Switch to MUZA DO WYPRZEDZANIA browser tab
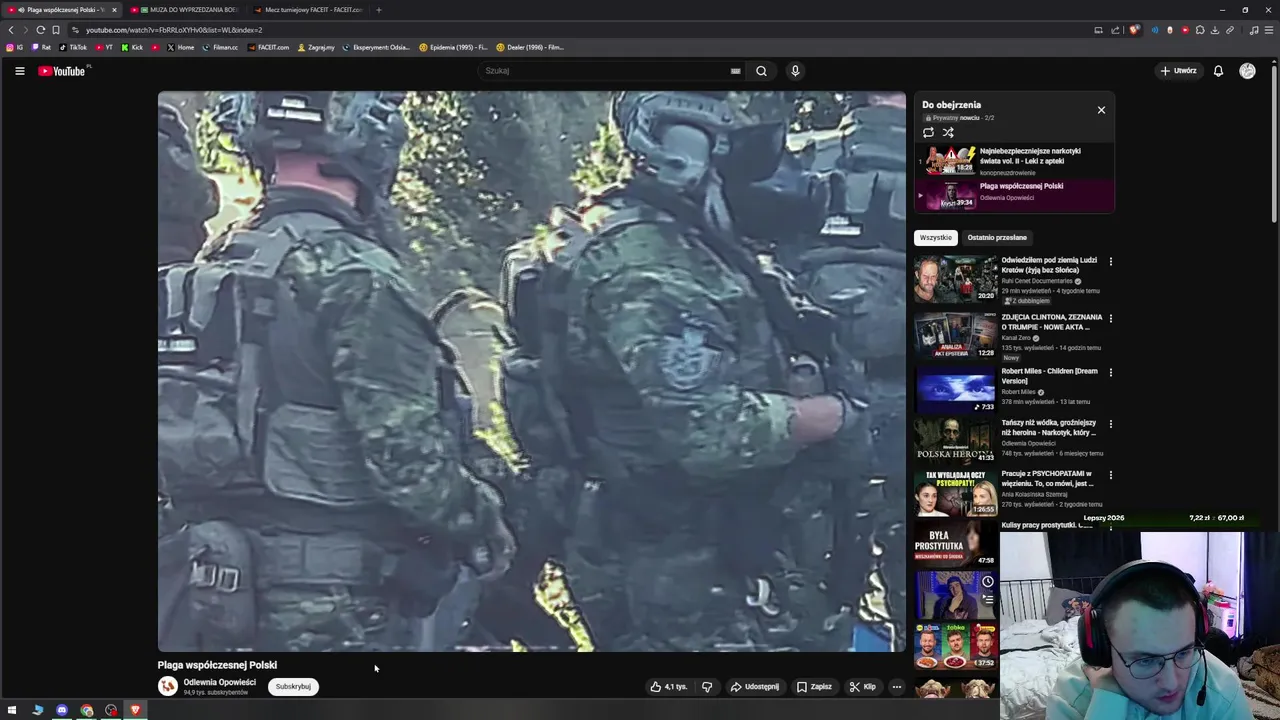Viewport: 1280px width, 720px height. coord(188,10)
